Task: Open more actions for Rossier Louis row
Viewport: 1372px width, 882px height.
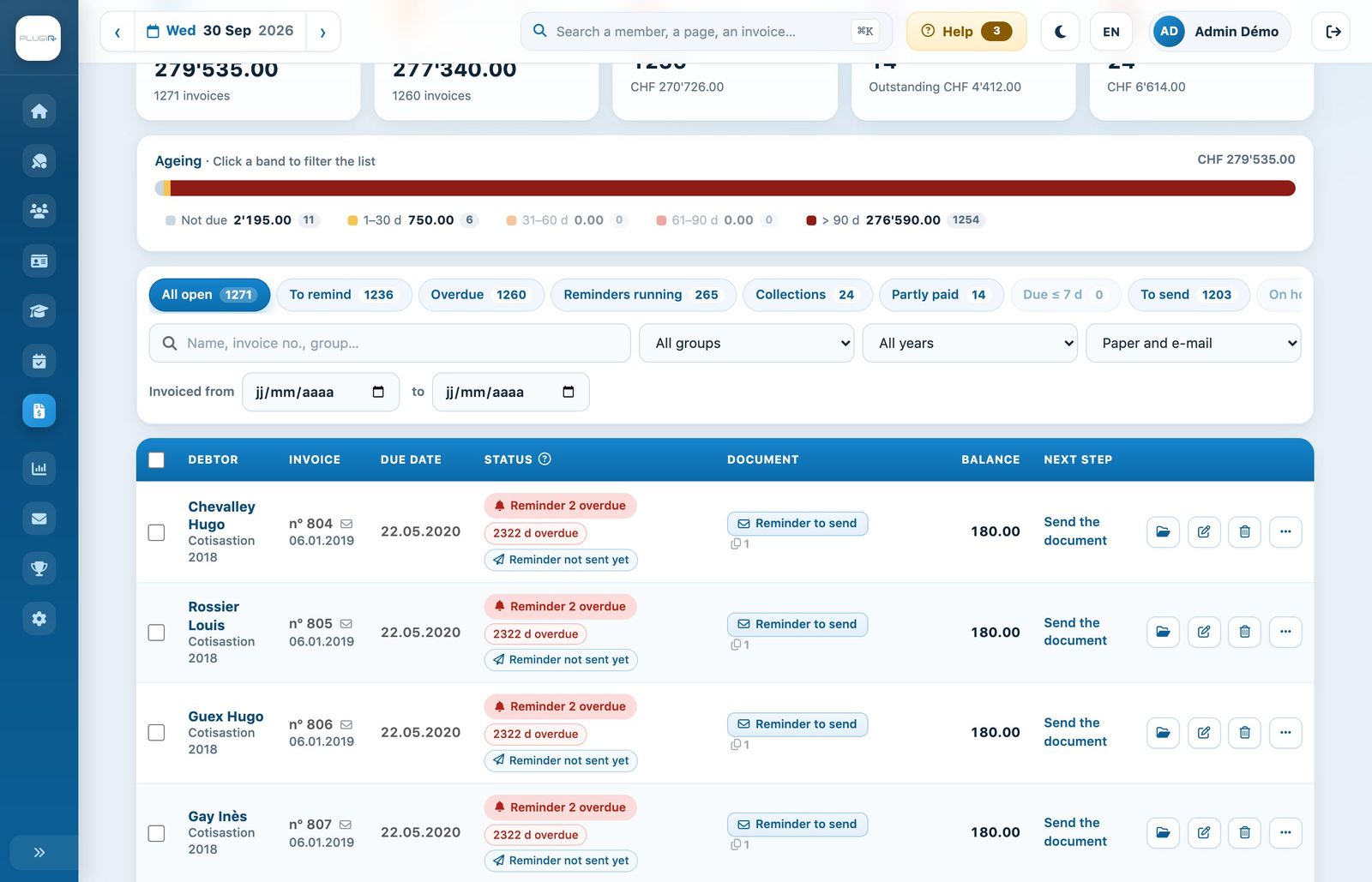Action: point(1285,632)
